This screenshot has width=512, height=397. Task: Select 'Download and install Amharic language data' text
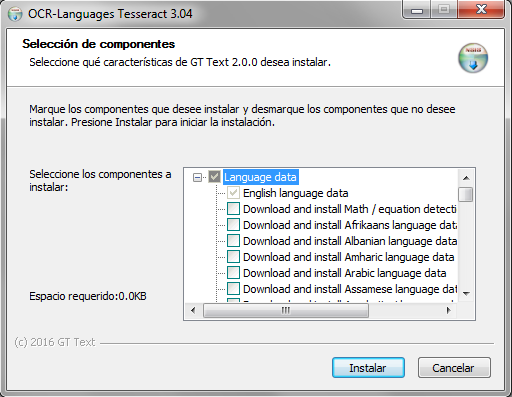click(349, 257)
